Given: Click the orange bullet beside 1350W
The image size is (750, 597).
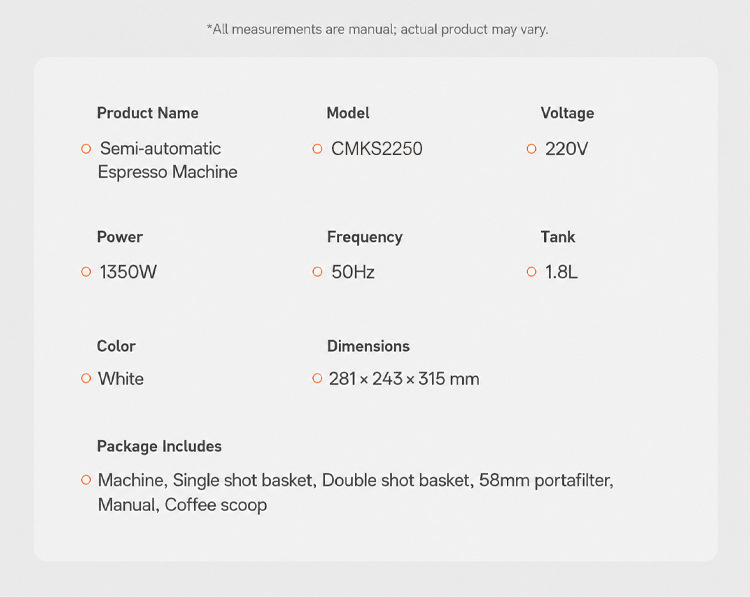Looking at the screenshot, I should (x=86, y=272).
